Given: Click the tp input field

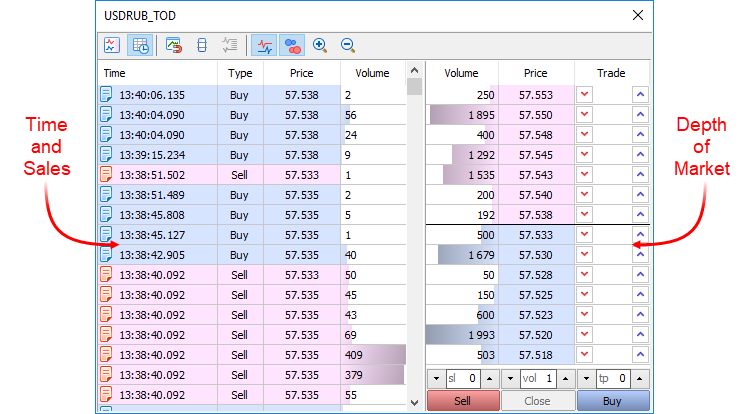Looking at the screenshot, I should point(613,379).
